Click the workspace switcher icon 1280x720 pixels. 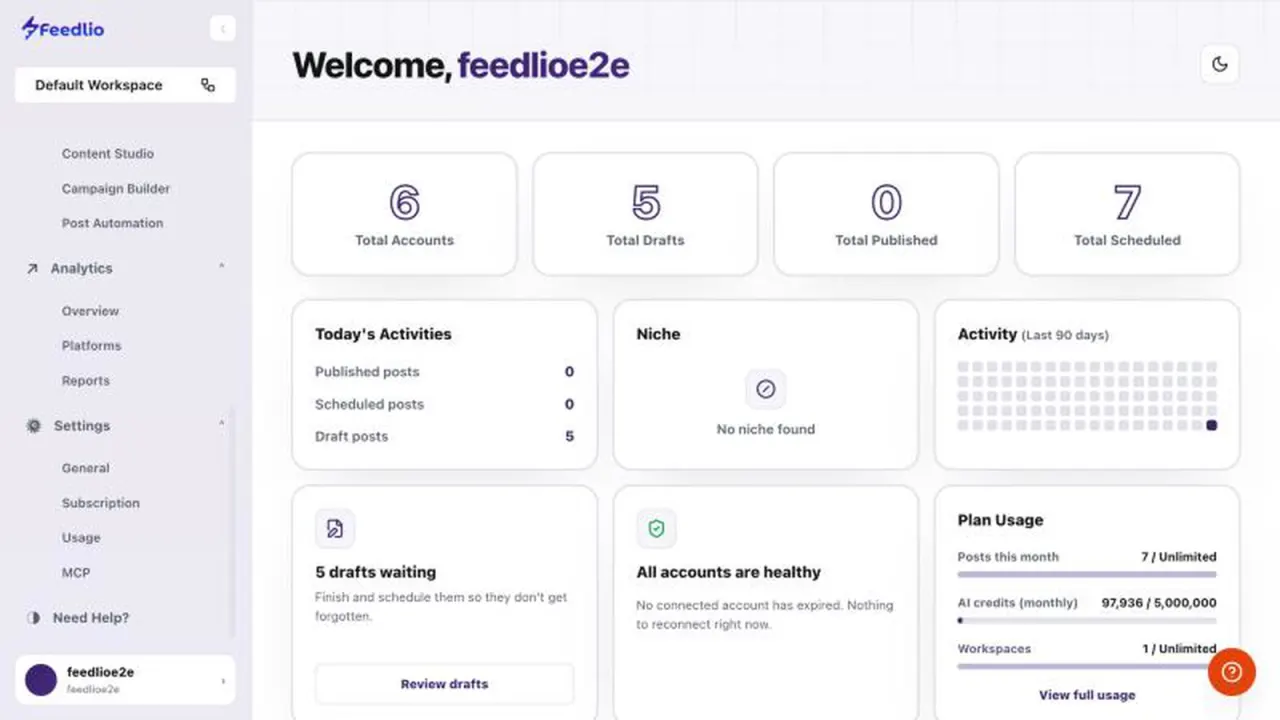tap(208, 85)
